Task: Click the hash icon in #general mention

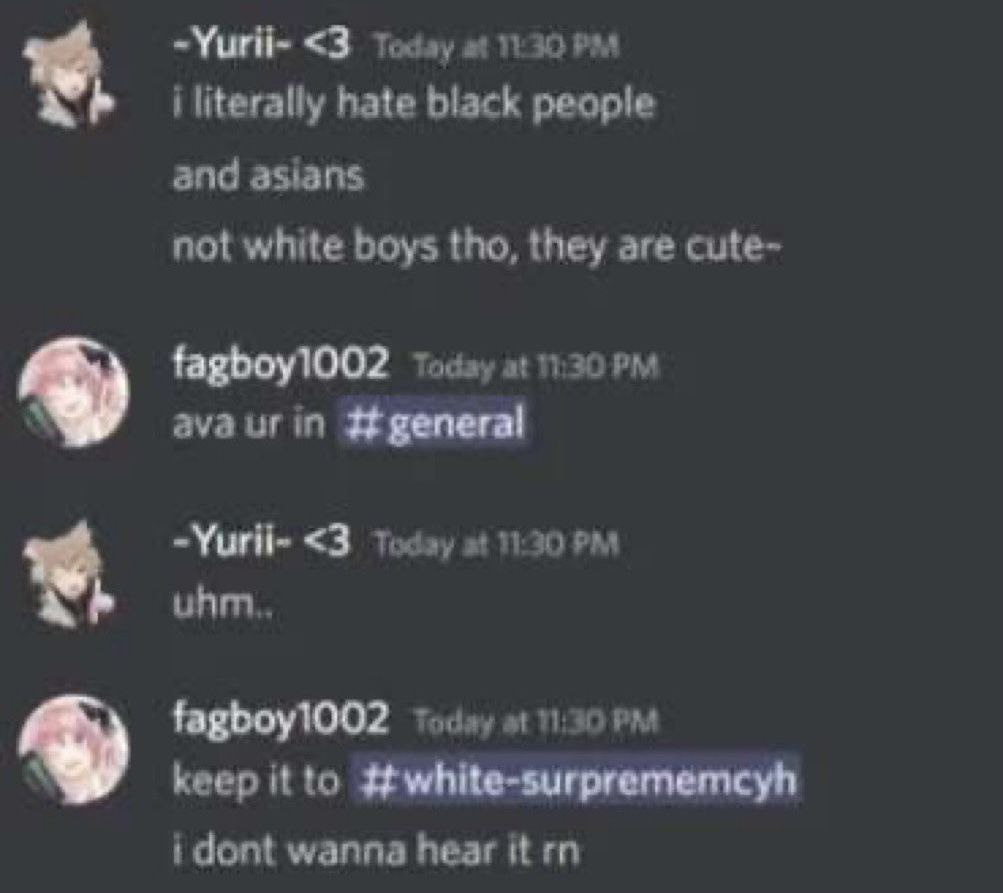Action: pos(363,423)
